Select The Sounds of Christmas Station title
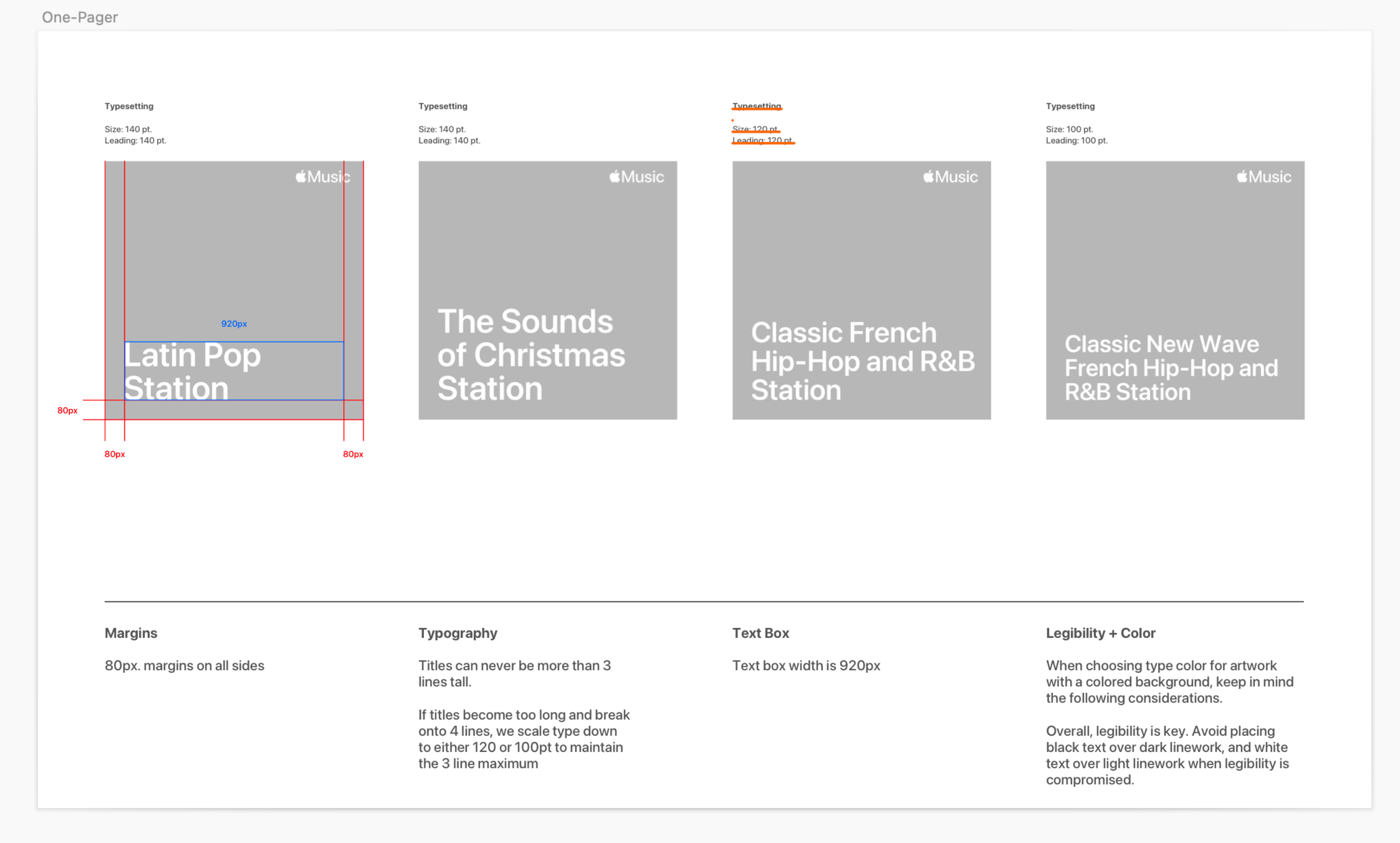This screenshot has width=1400, height=843. pyautogui.click(x=531, y=355)
